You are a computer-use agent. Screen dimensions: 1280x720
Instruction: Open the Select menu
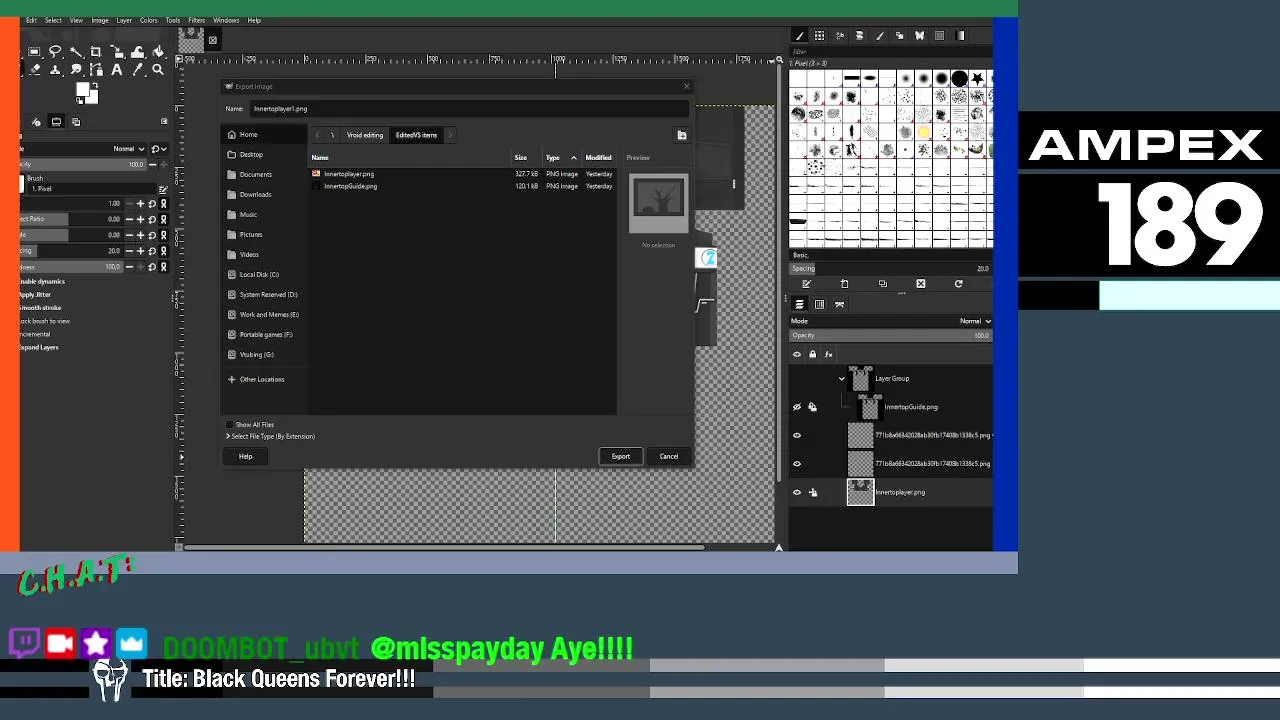(53, 20)
